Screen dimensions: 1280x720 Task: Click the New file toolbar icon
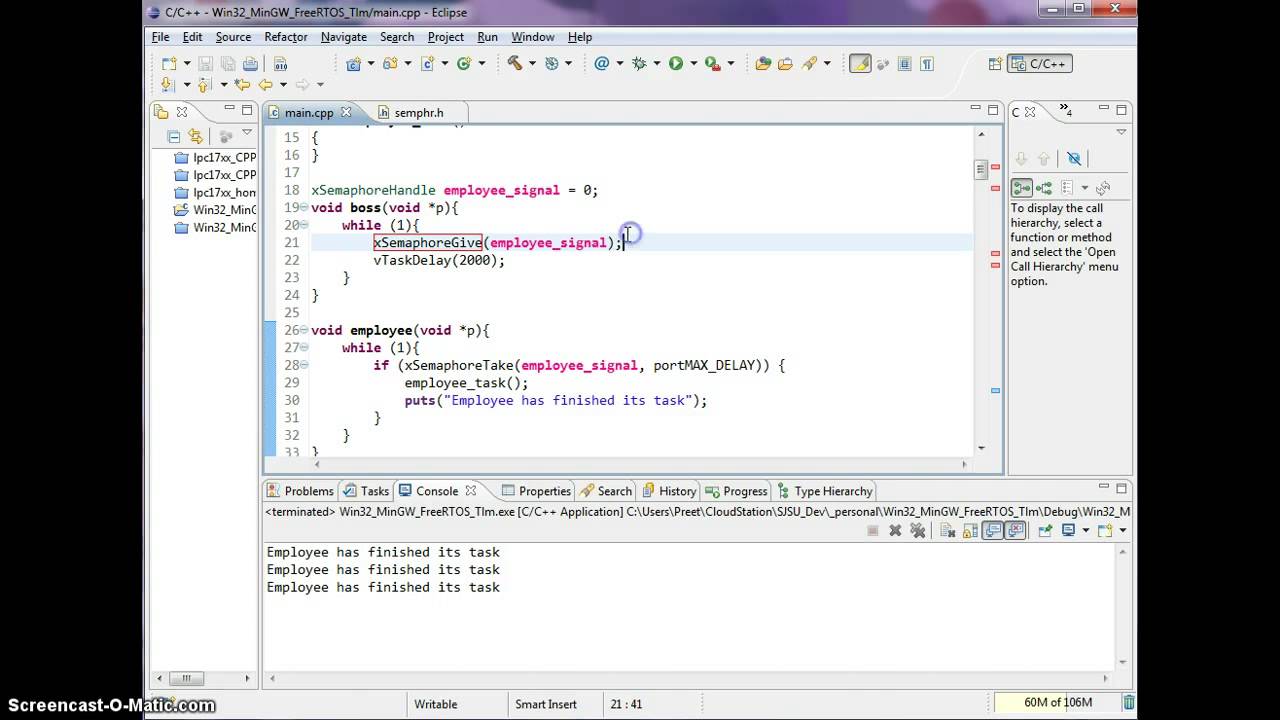[168, 64]
